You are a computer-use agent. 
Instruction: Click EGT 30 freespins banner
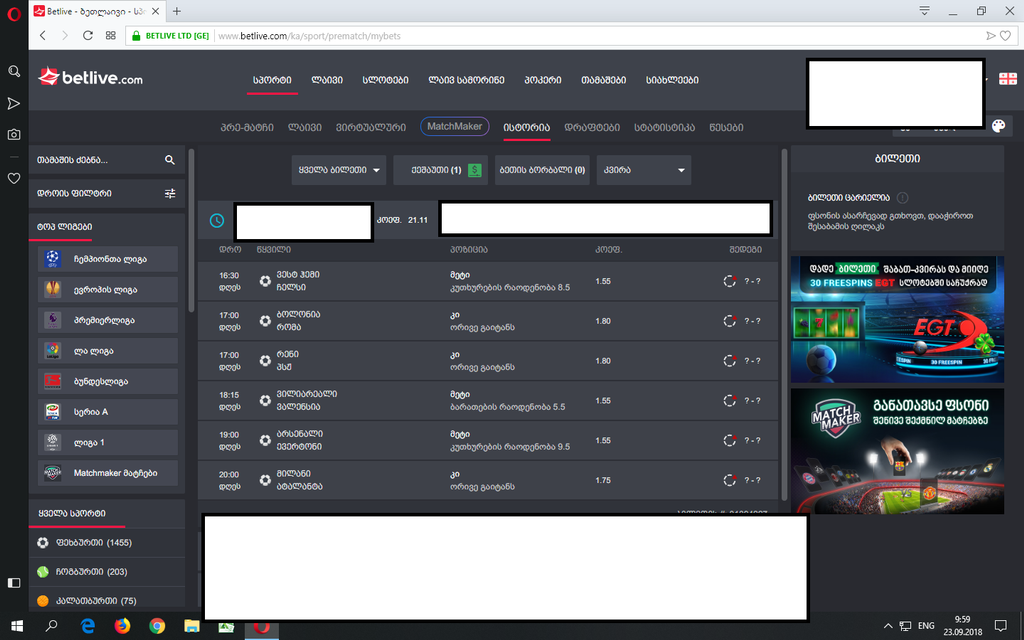tap(897, 319)
